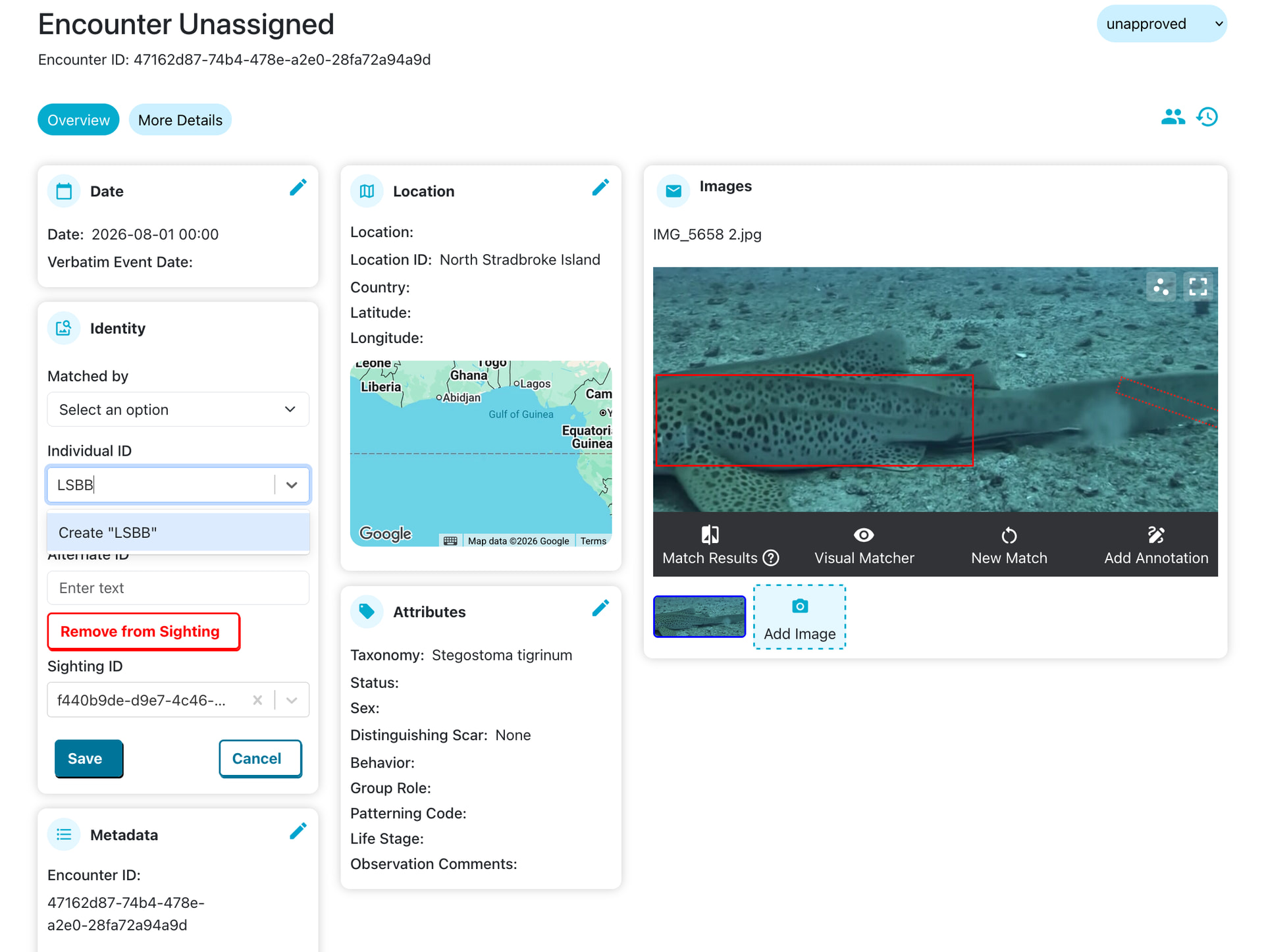
Task: Click the tag icon in Attributes header
Action: (x=367, y=612)
